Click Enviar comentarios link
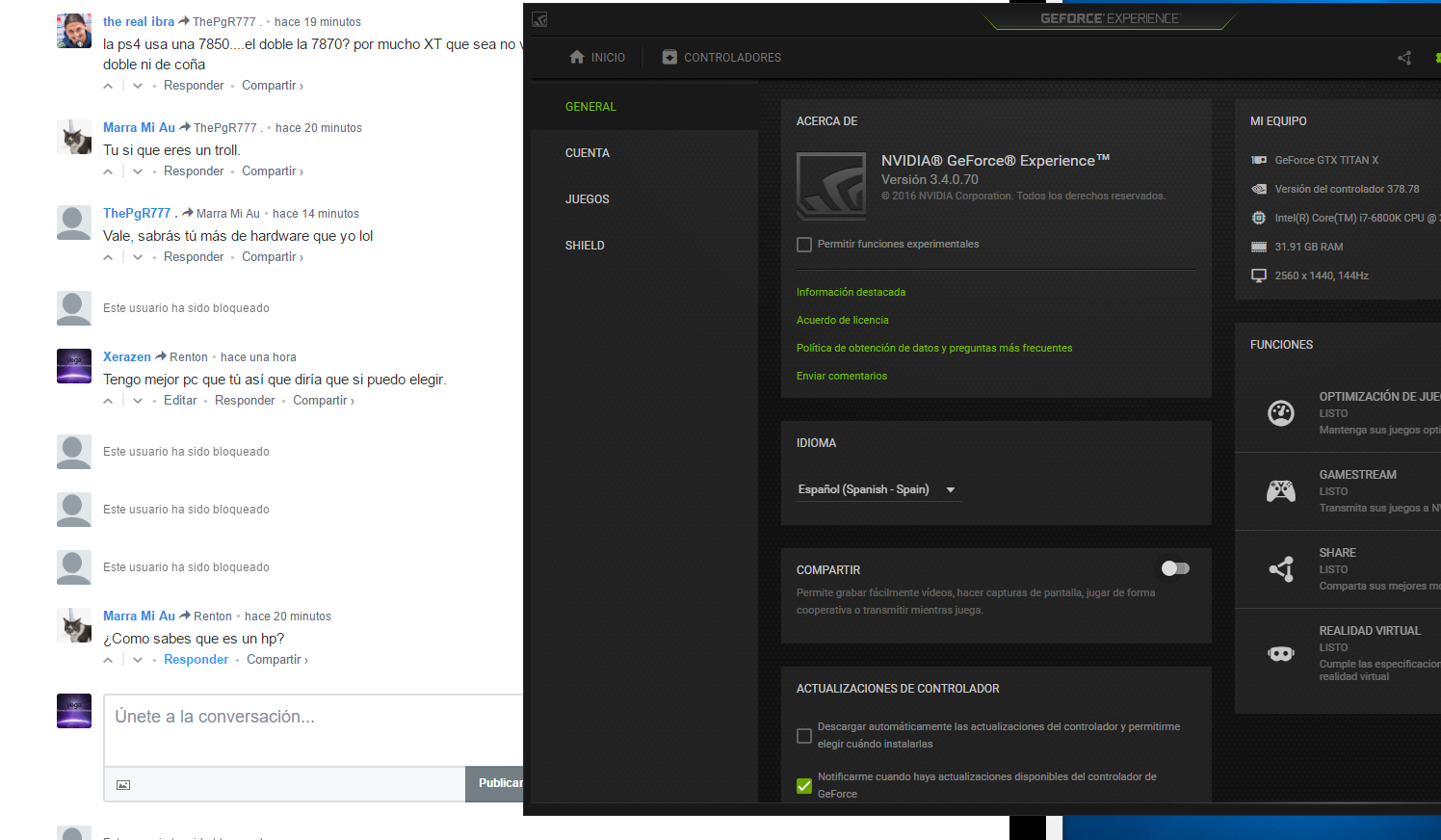Image resolution: width=1441 pixels, height=840 pixels. tap(841, 376)
